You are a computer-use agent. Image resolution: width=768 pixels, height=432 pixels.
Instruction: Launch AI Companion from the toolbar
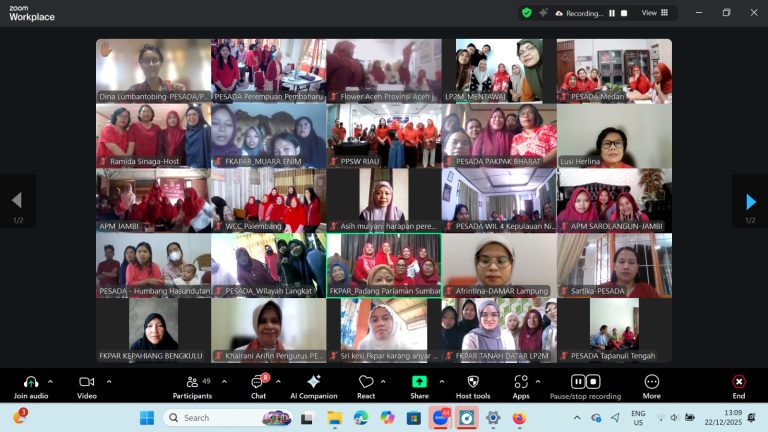pyautogui.click(x=313, y=382)
